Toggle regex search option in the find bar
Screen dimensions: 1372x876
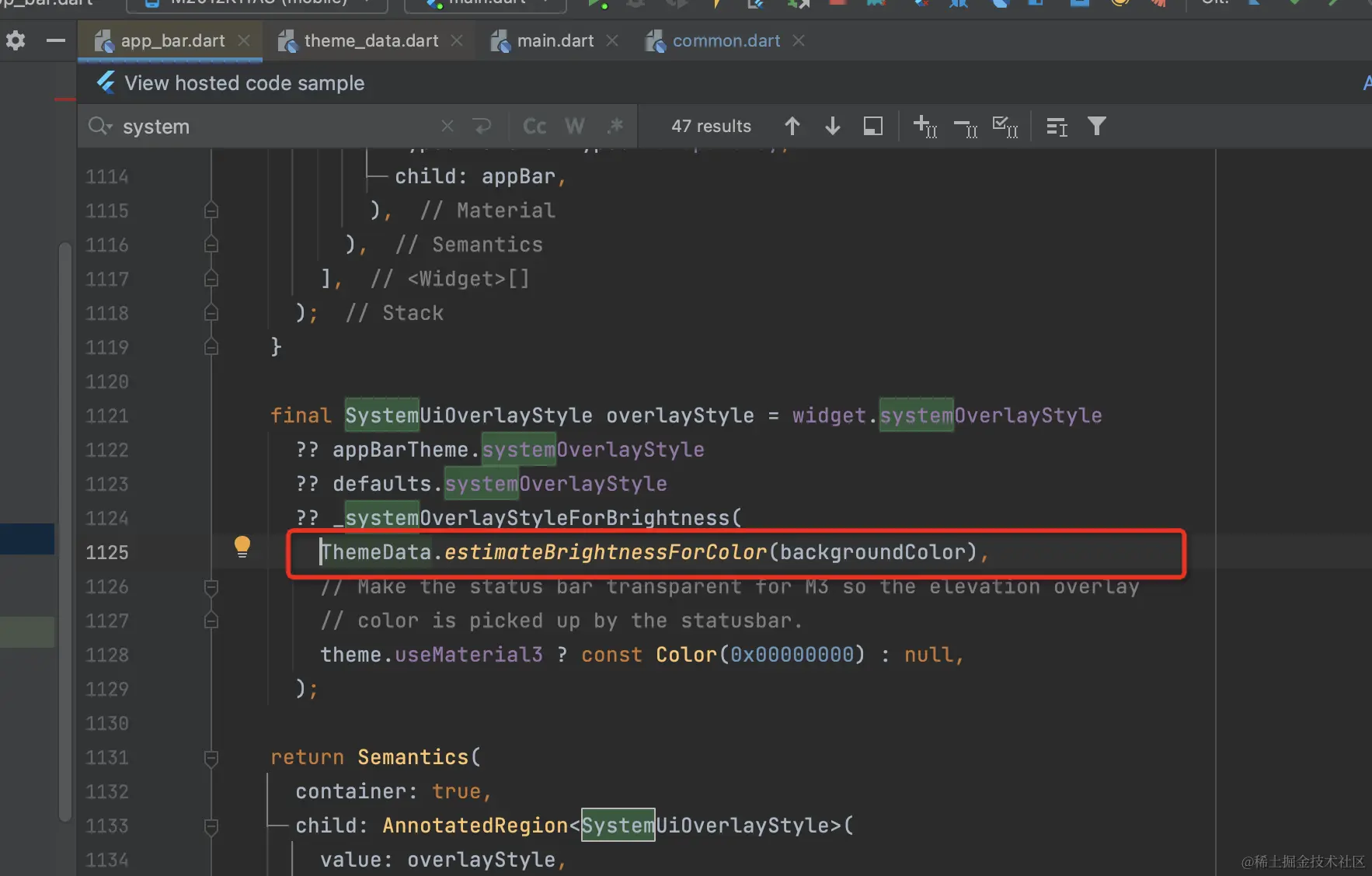click(x=616, y=126)
